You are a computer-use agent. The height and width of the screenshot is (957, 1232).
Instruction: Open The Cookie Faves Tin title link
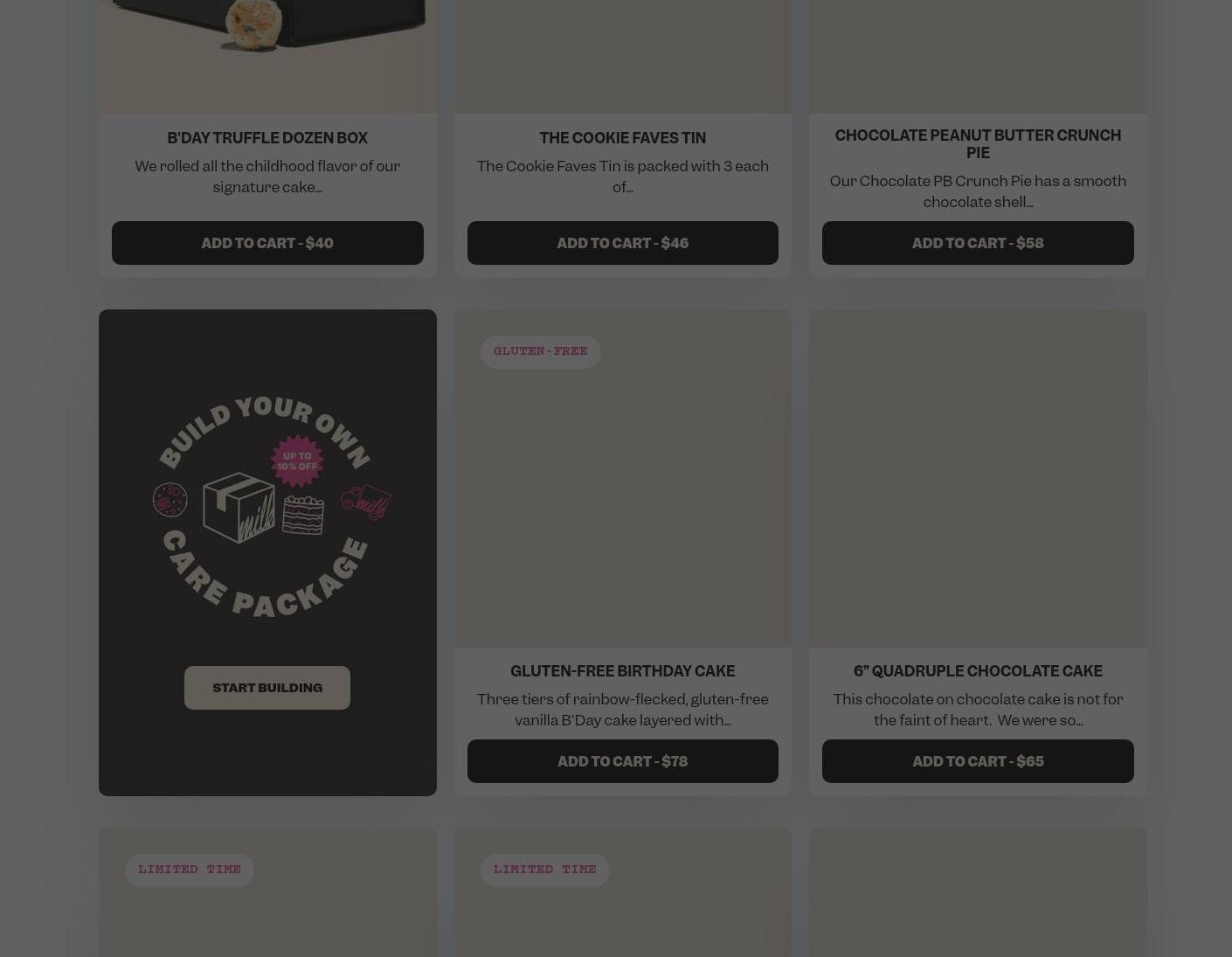click(x=622, y=138)
